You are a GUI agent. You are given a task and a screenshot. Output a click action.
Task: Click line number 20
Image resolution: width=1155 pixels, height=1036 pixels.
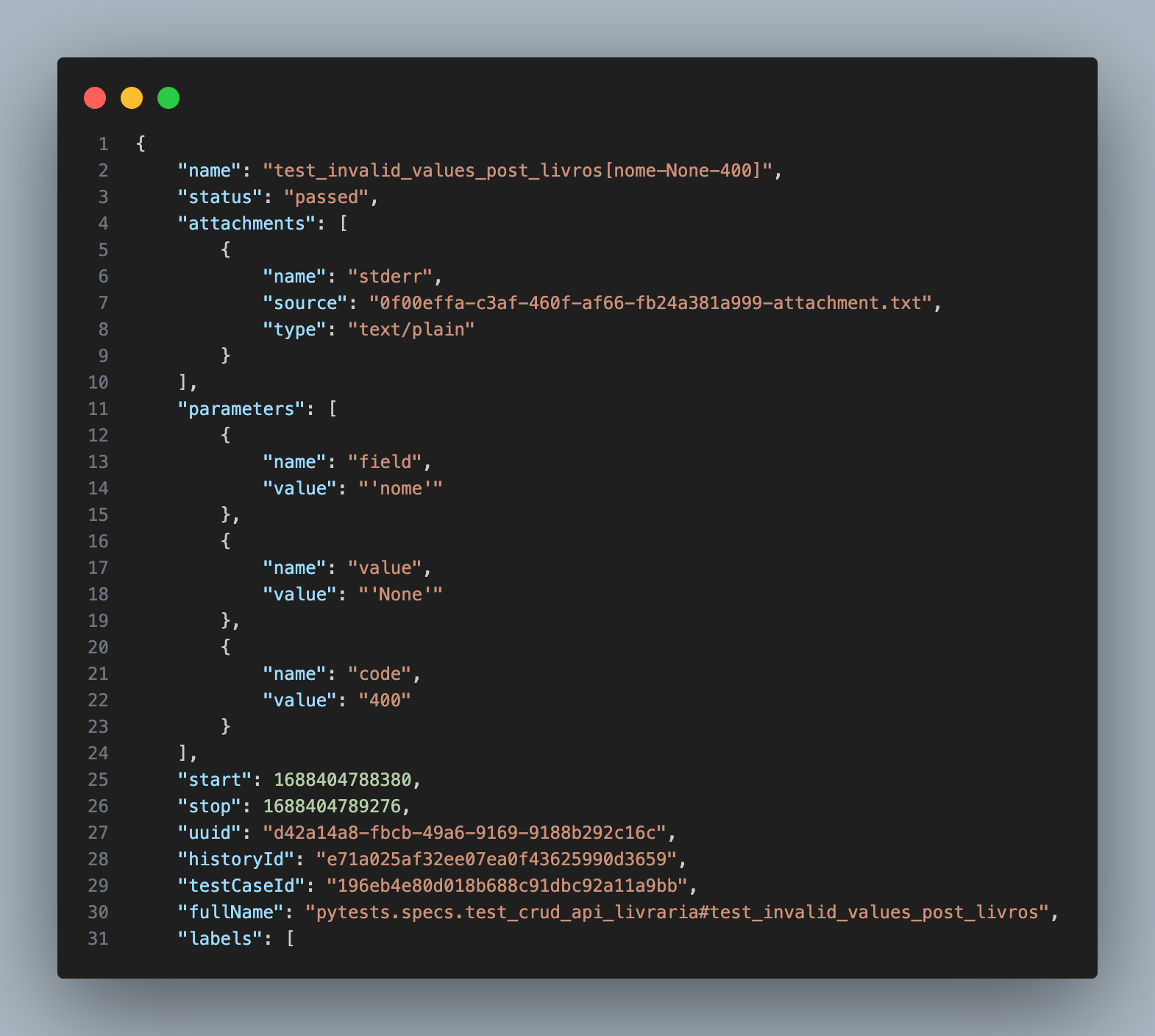[x=98, y=647]
